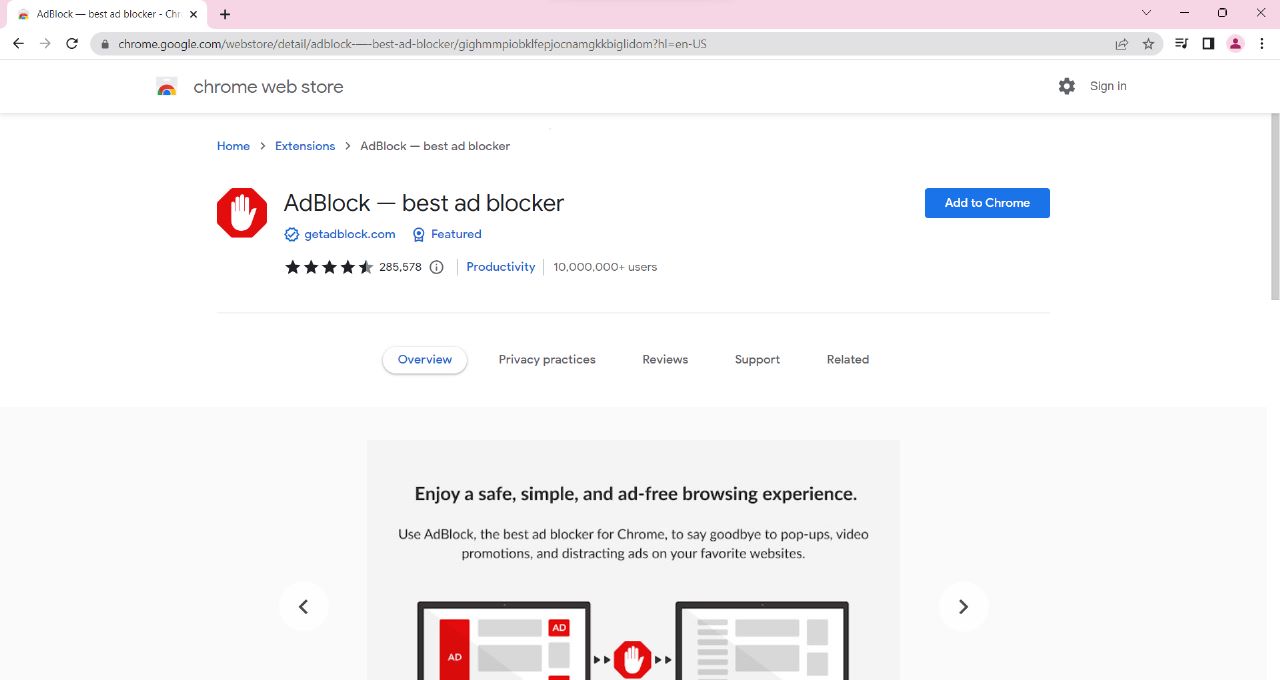Open the media control icon in toolbar
1280x680 pixels.
(1181, 44)
